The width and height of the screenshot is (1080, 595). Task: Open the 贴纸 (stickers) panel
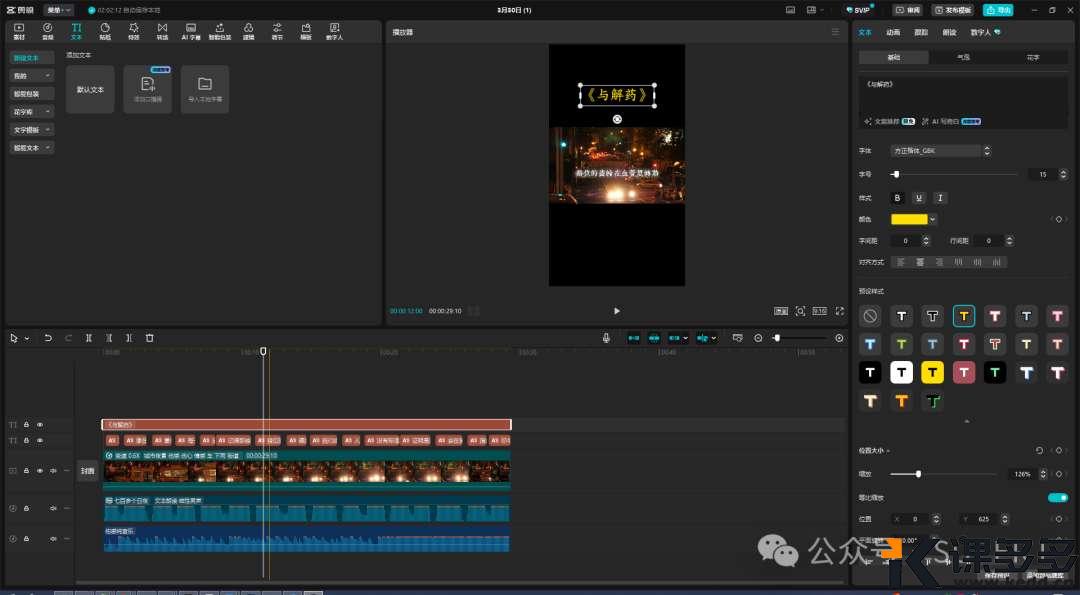(105, 30)
